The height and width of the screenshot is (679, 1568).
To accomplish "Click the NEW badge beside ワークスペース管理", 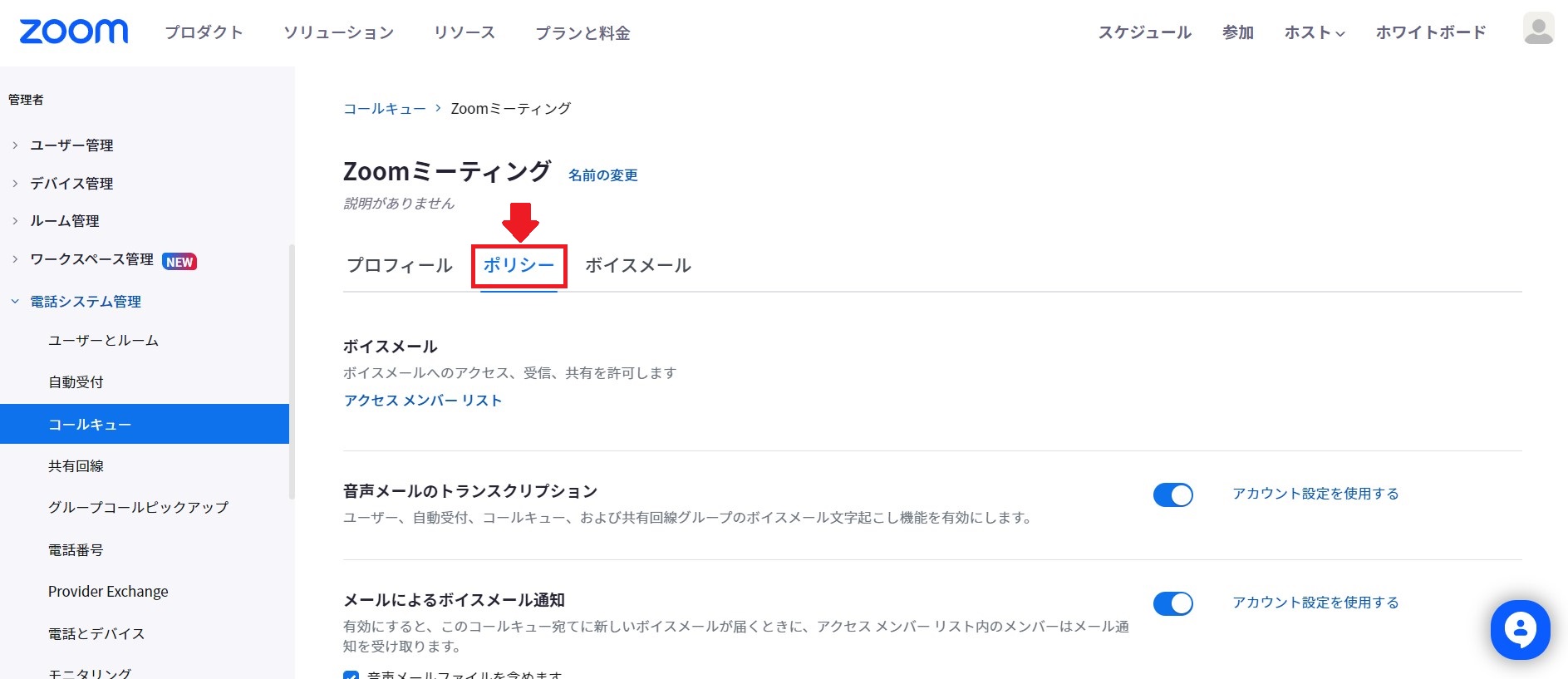I will click(x=179, y=262).
